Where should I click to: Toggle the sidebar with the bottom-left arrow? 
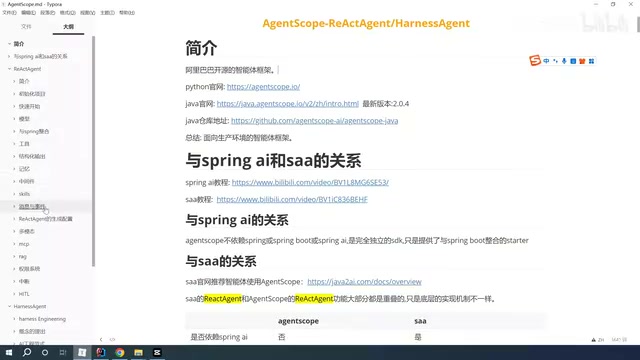101,339
